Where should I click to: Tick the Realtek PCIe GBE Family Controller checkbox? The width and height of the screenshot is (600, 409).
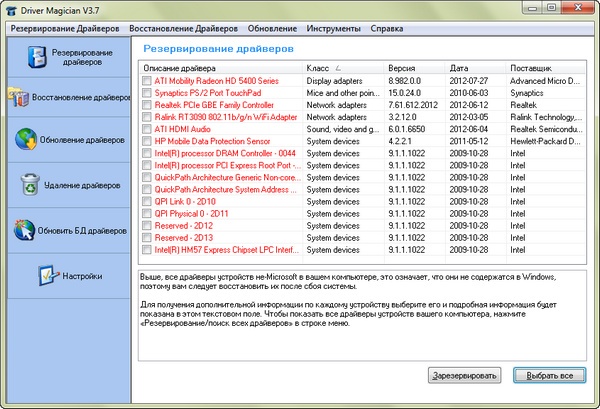click(x=147, y=104)
